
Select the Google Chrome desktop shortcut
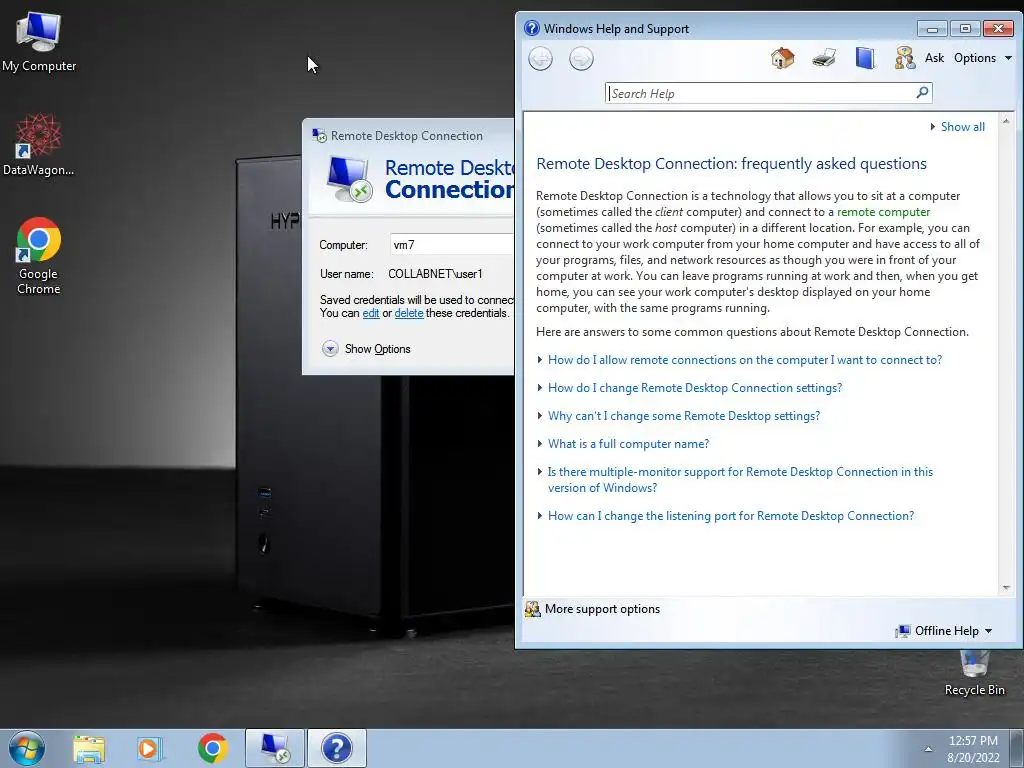tap(39, 256)
